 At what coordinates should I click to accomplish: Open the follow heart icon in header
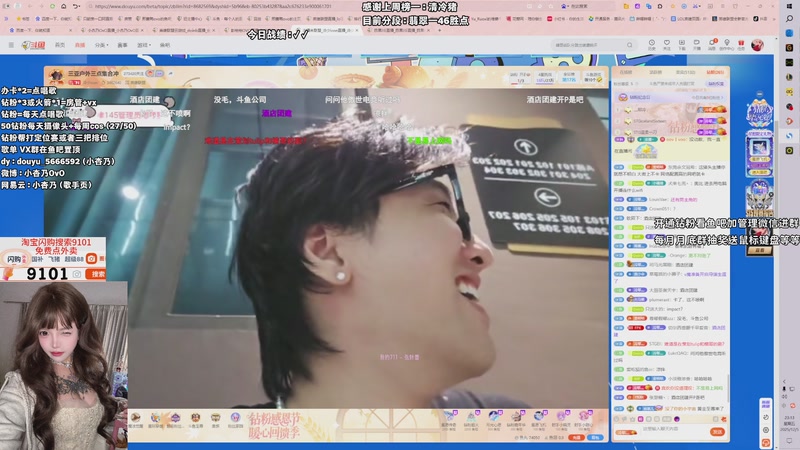[666, 45]
